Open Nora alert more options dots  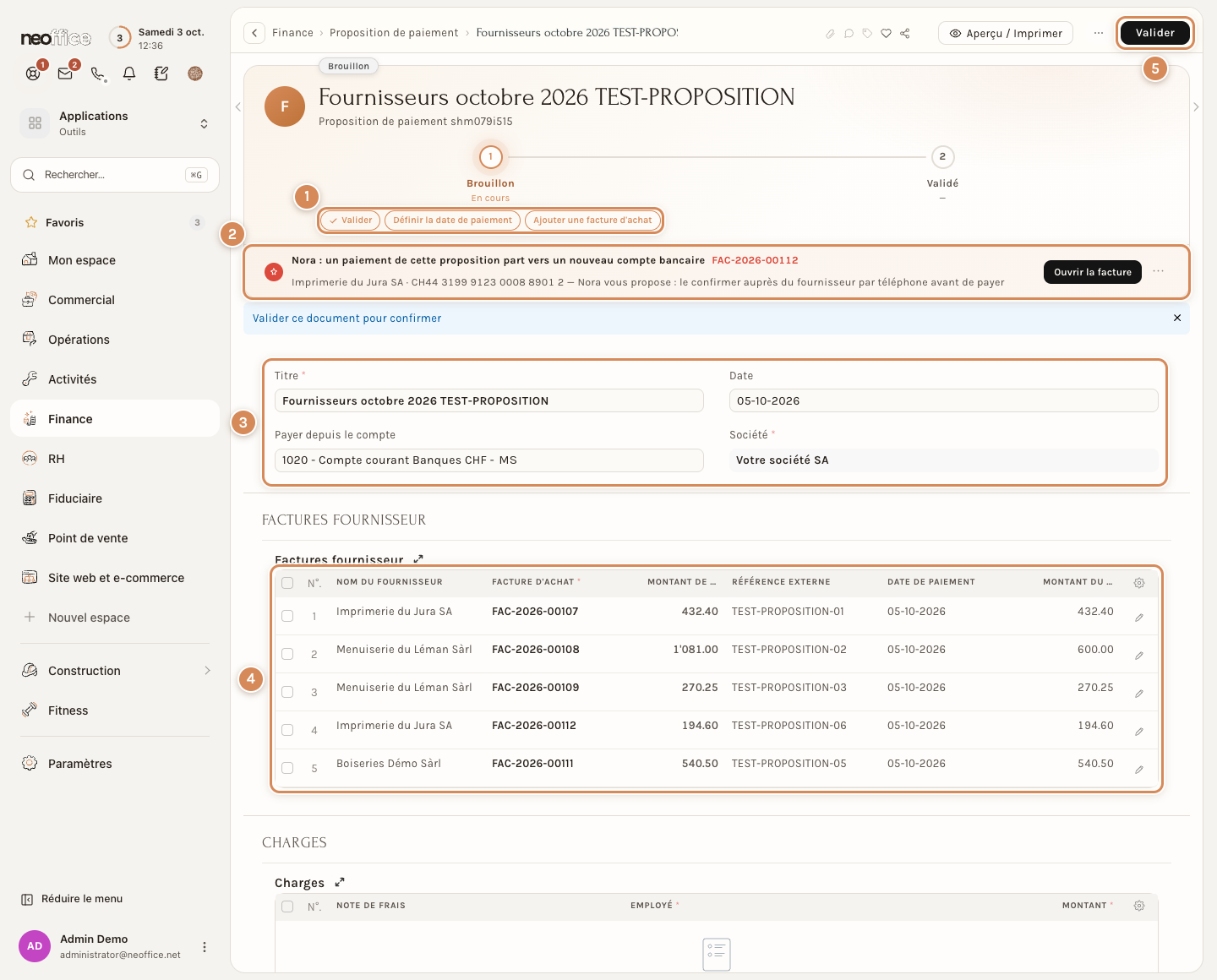click(1159, 272)
